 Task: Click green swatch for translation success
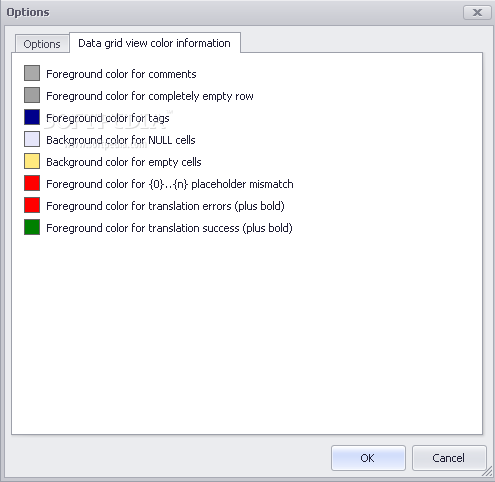point(32,227)
